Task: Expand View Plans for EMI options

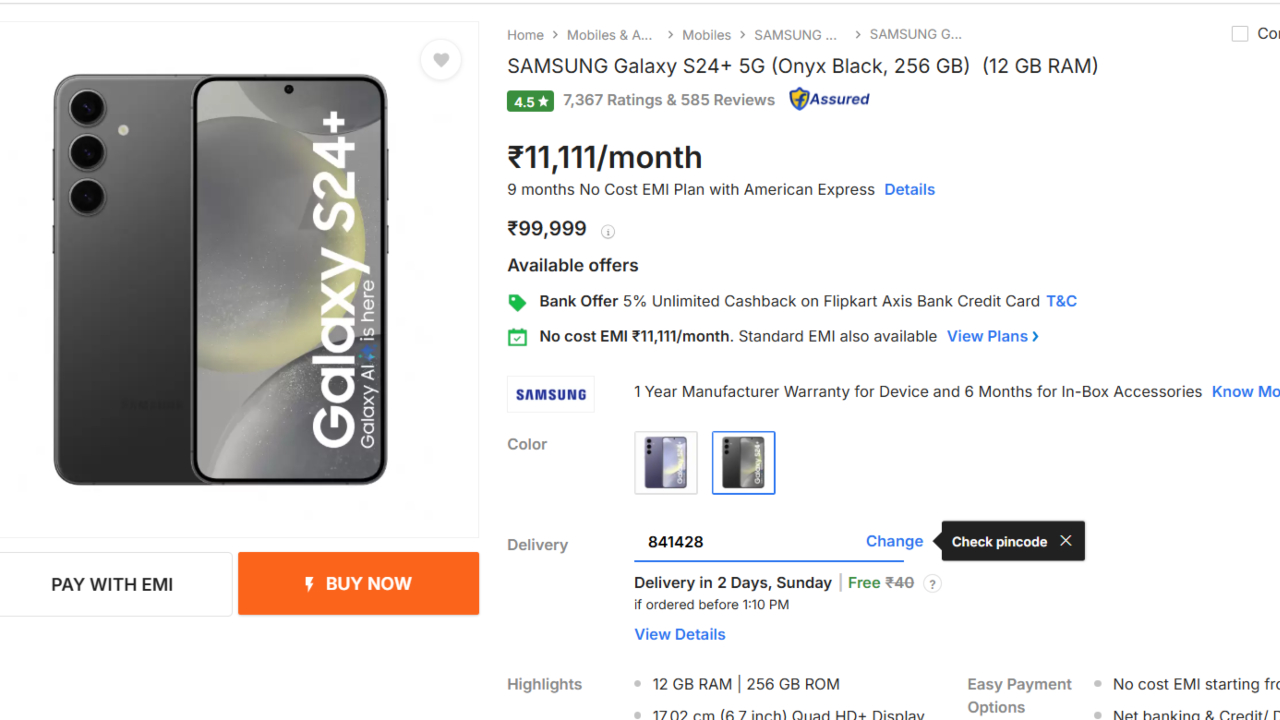Action: coord(992,337)
